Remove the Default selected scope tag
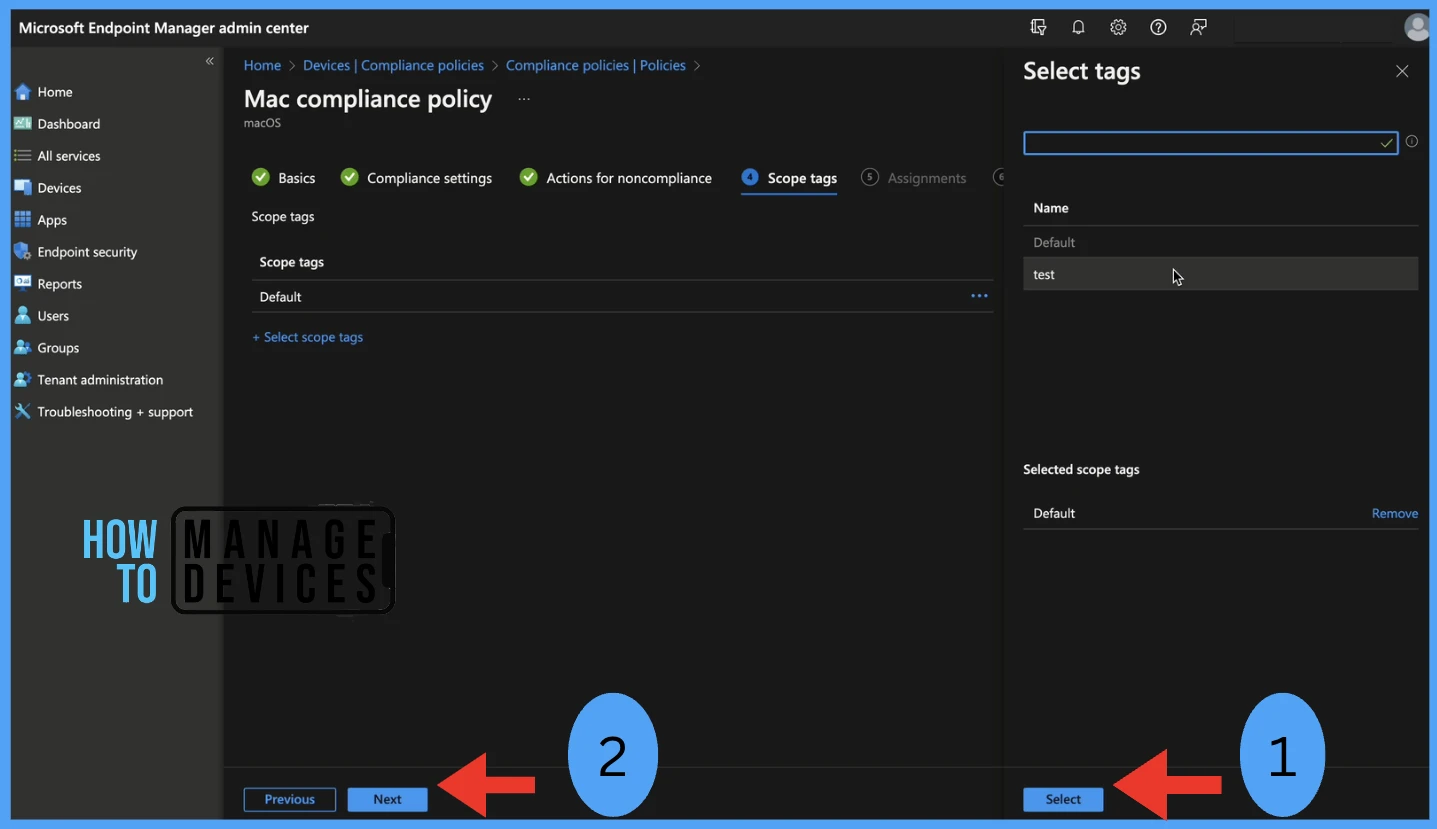 1395,514
